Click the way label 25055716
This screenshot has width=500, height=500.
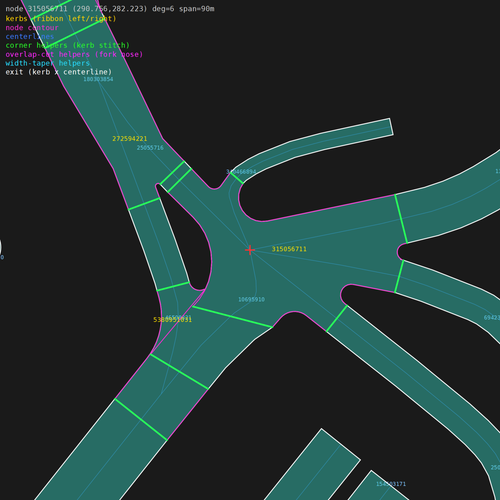pyautogui.click(x=150, y=148)
